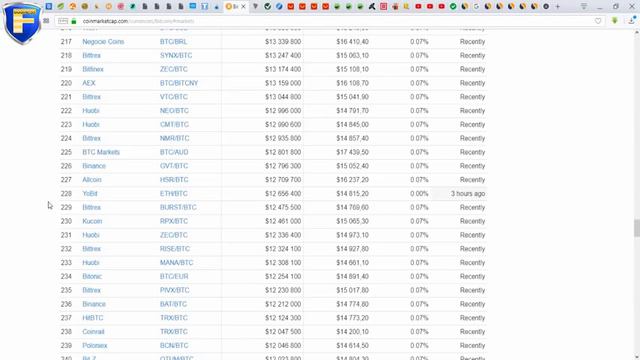Open a new browser tab
The image size is (640, 360).
(558, 7)
